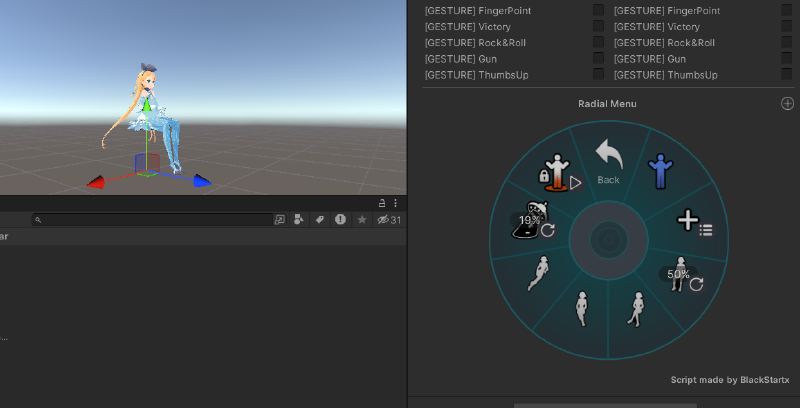Select the floating pose silhouette in radial menu
This screenshot has height=408, width=800.
click(x=538, y=273)
